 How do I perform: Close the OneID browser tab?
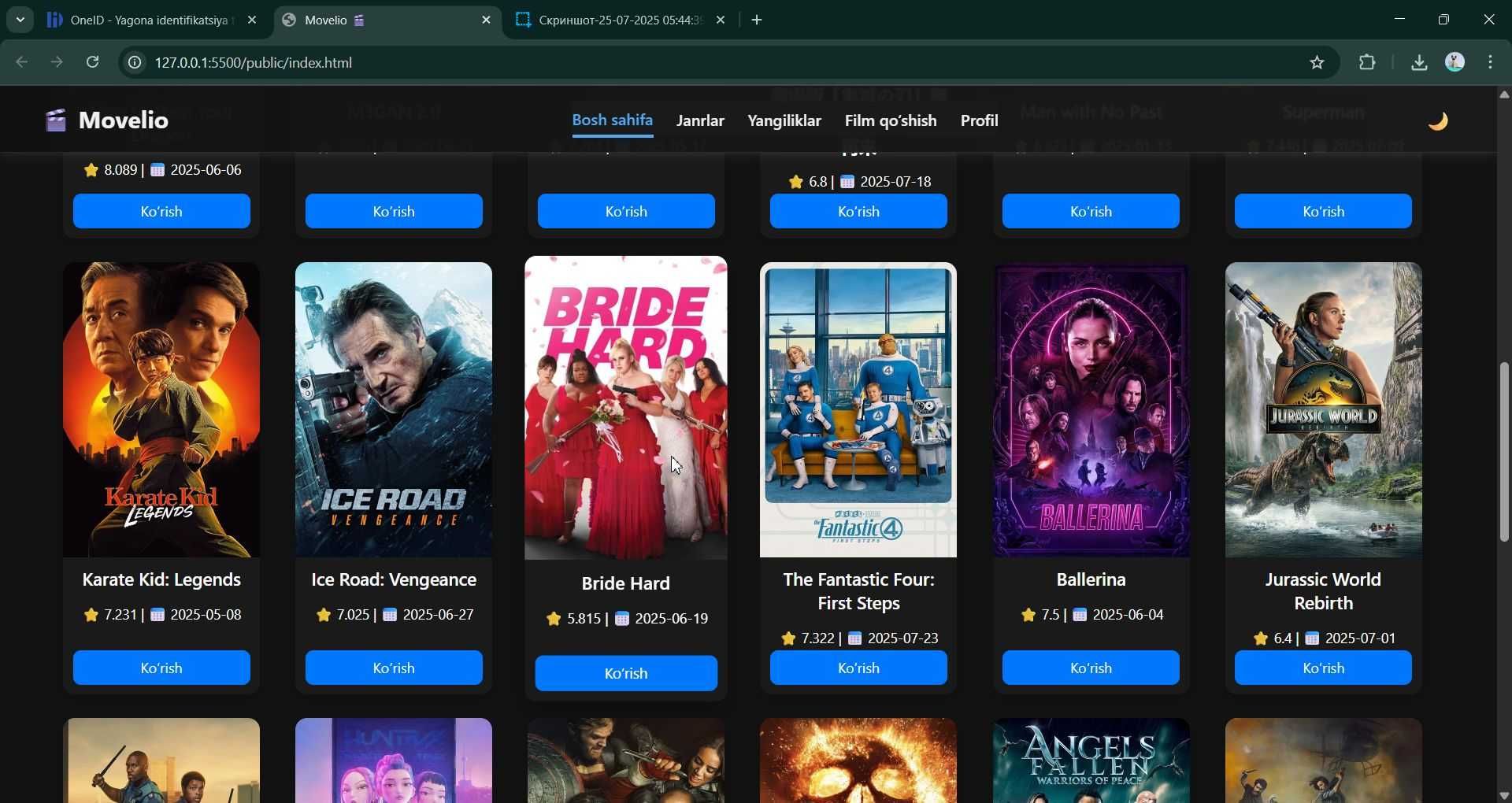(x=252, y=20)
